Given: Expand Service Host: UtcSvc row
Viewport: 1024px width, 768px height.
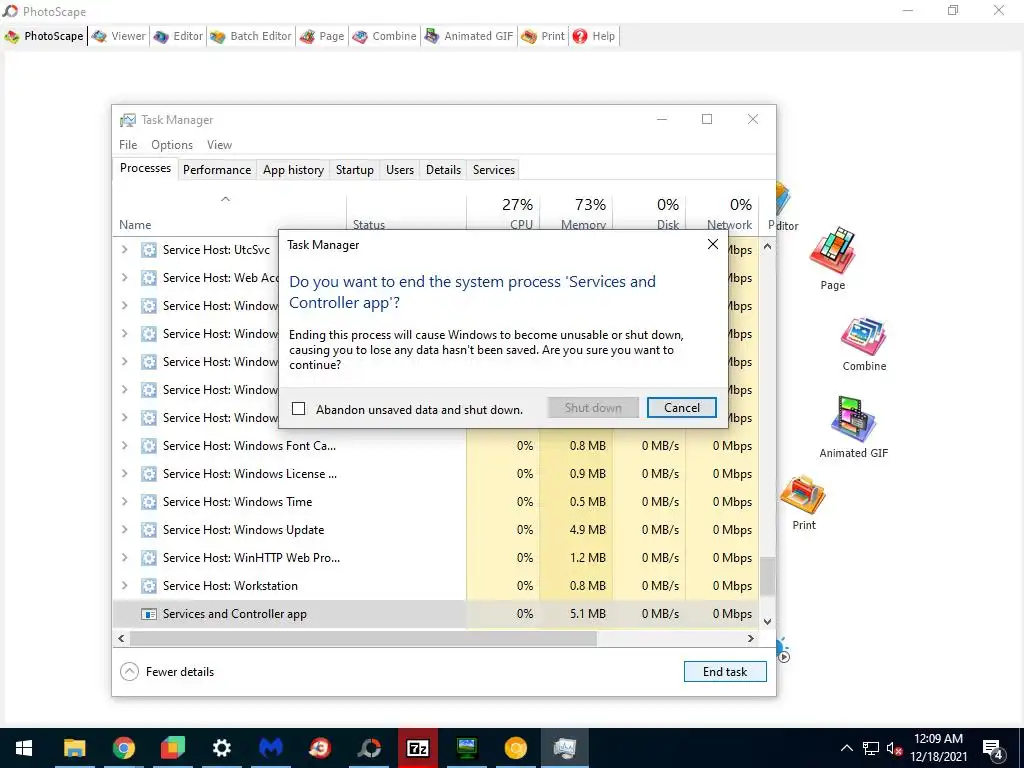Looking at the screenshot, I should coord(125,249).
